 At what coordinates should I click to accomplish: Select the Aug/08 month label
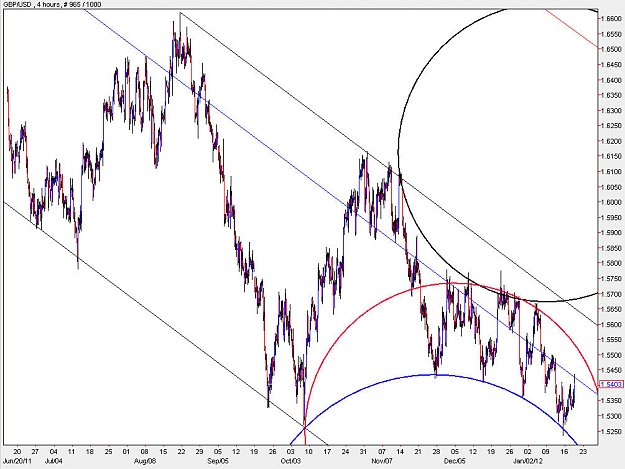click(145, 461)
